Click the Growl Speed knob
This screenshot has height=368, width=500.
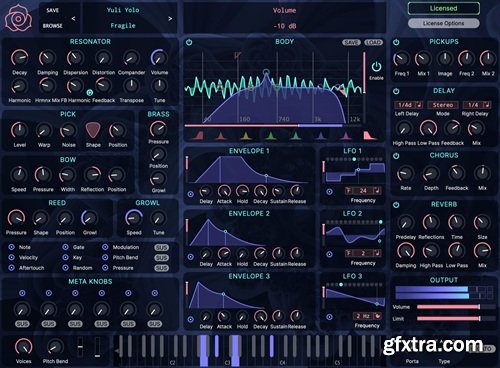click(x=134, y=218)
